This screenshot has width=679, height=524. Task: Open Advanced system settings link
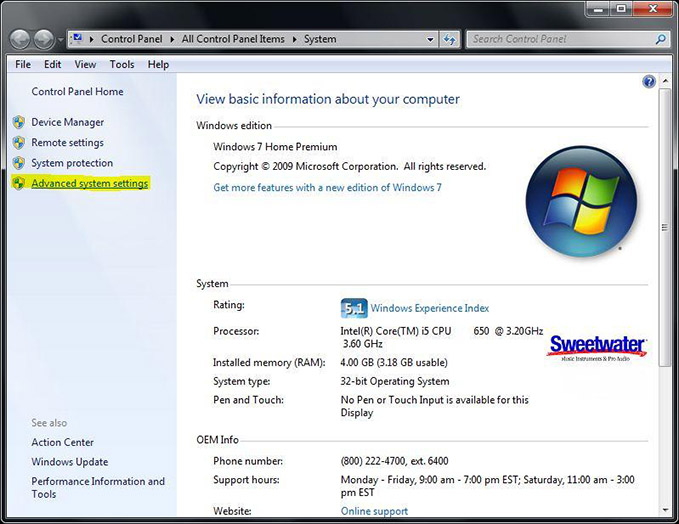point(90,183)
